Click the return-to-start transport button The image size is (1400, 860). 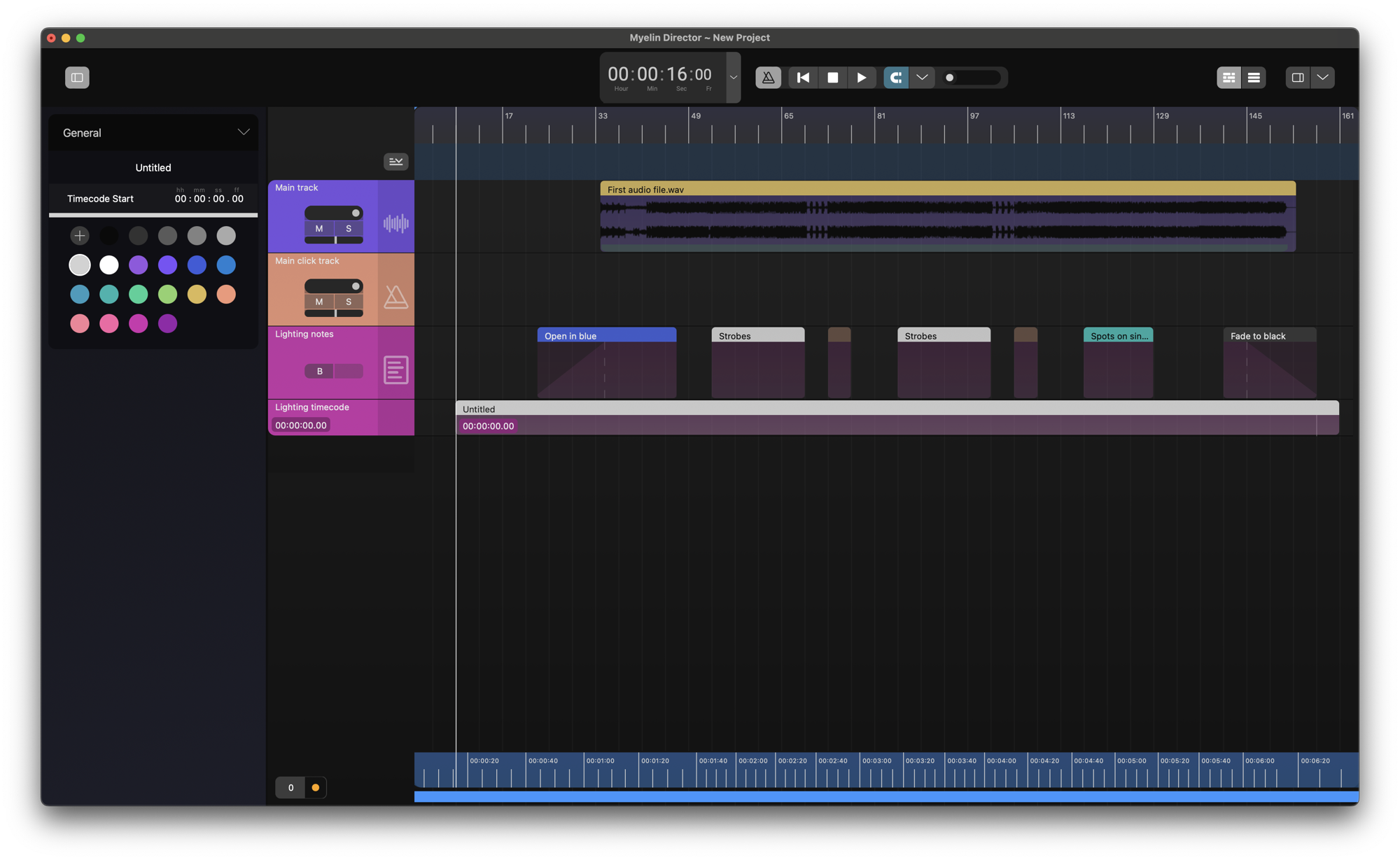click(x=803, y=78)
